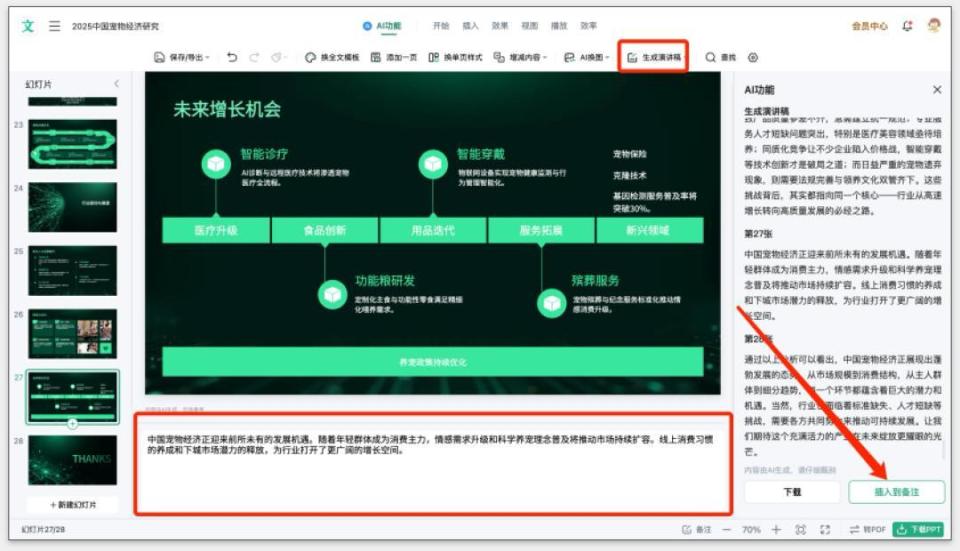
Task: Click the 养宠政策持续优化 bottom bar
Action: (433, 362)
